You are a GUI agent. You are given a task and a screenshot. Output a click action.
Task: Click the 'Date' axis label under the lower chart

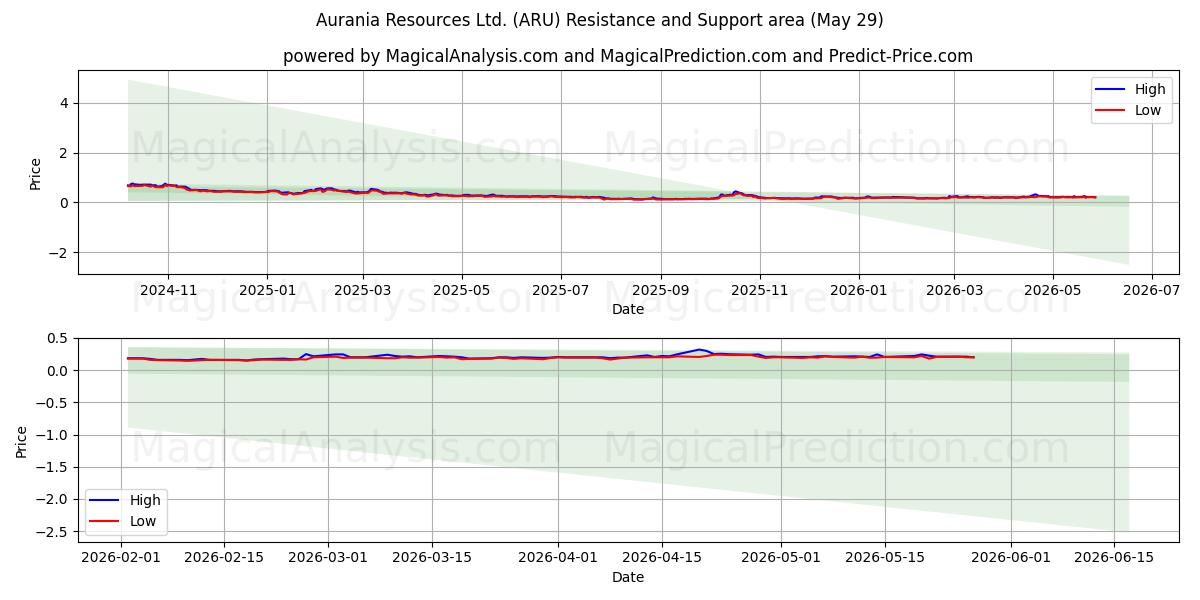click(628, 578)
